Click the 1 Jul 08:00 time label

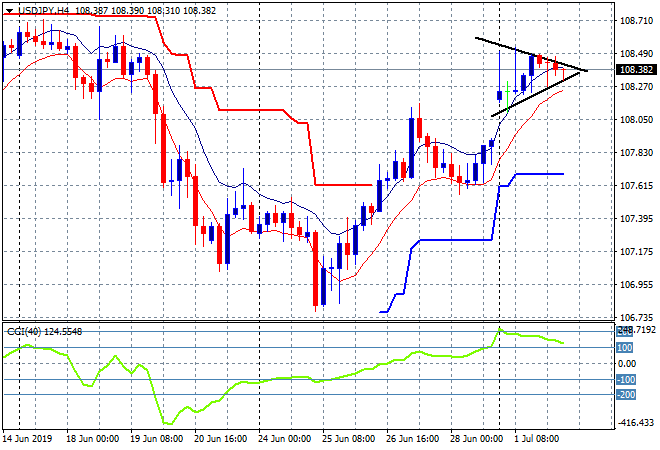pyautogui.click(x=537, y=439)
